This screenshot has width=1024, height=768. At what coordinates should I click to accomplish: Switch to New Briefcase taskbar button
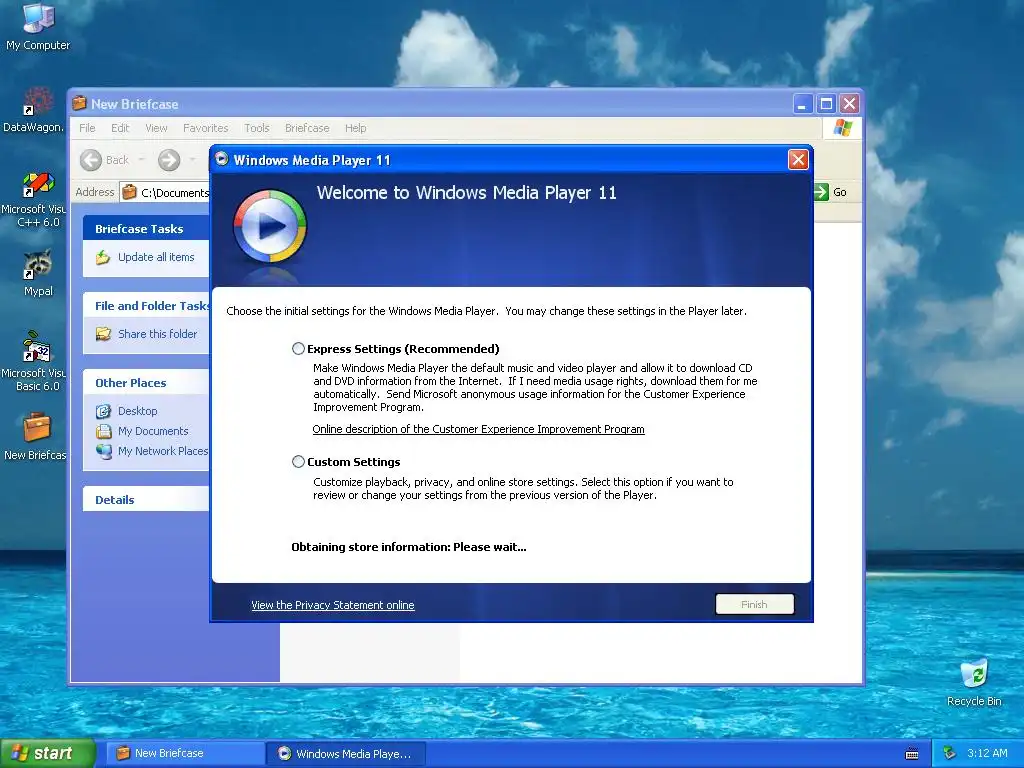coord(184,754)
